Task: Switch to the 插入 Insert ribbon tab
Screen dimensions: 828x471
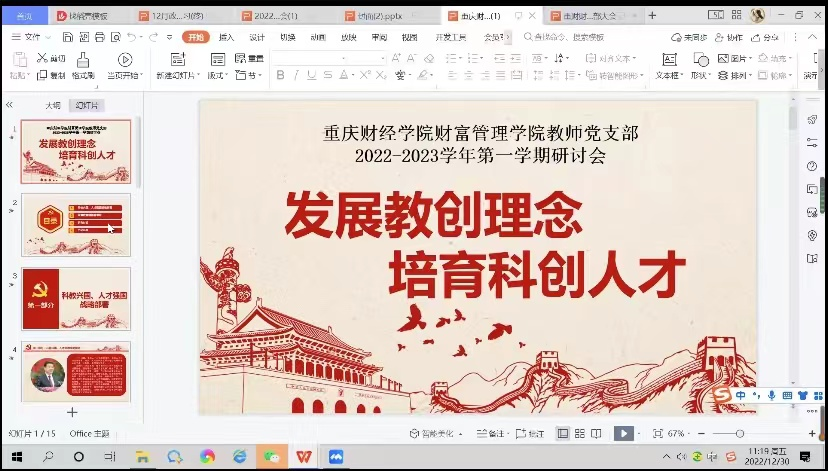Action: (x=227, y=37)
